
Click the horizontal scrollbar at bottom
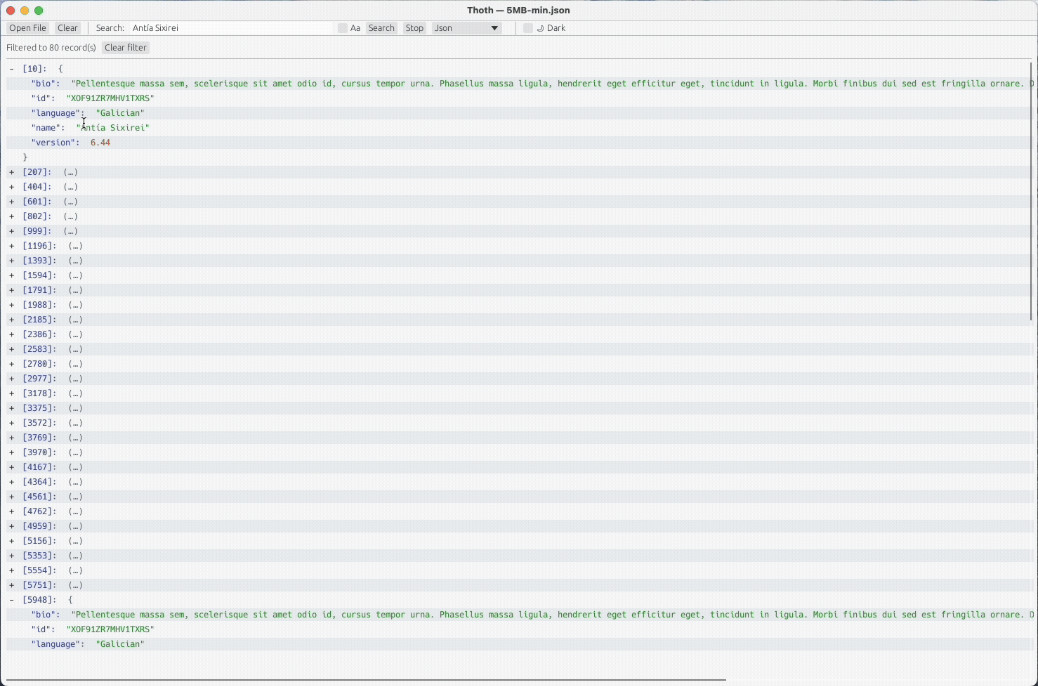(365, 680)
